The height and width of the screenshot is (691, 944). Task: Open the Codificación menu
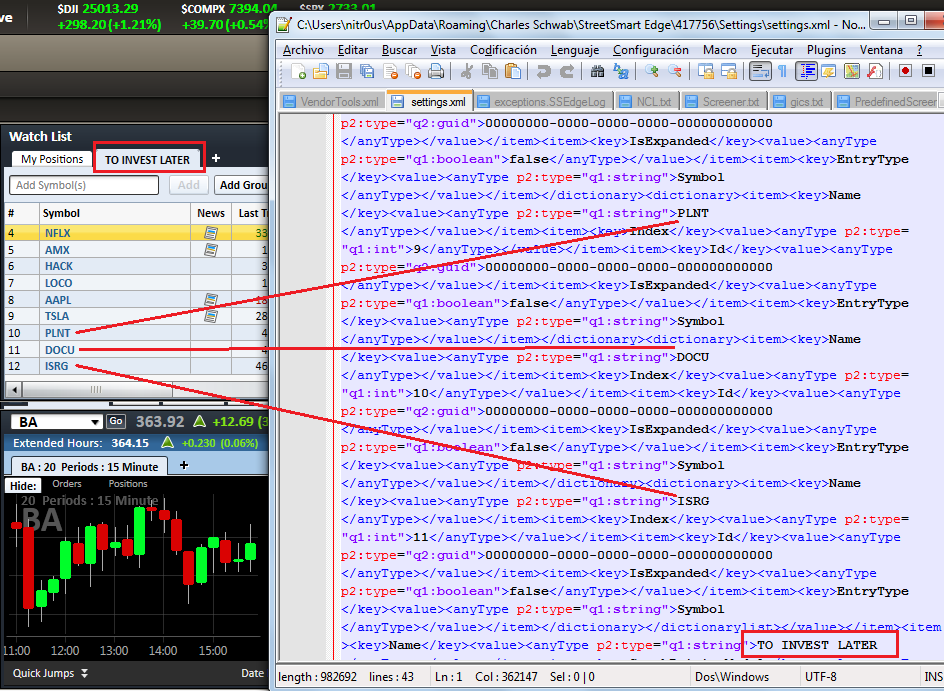click(x=503, y=50)
